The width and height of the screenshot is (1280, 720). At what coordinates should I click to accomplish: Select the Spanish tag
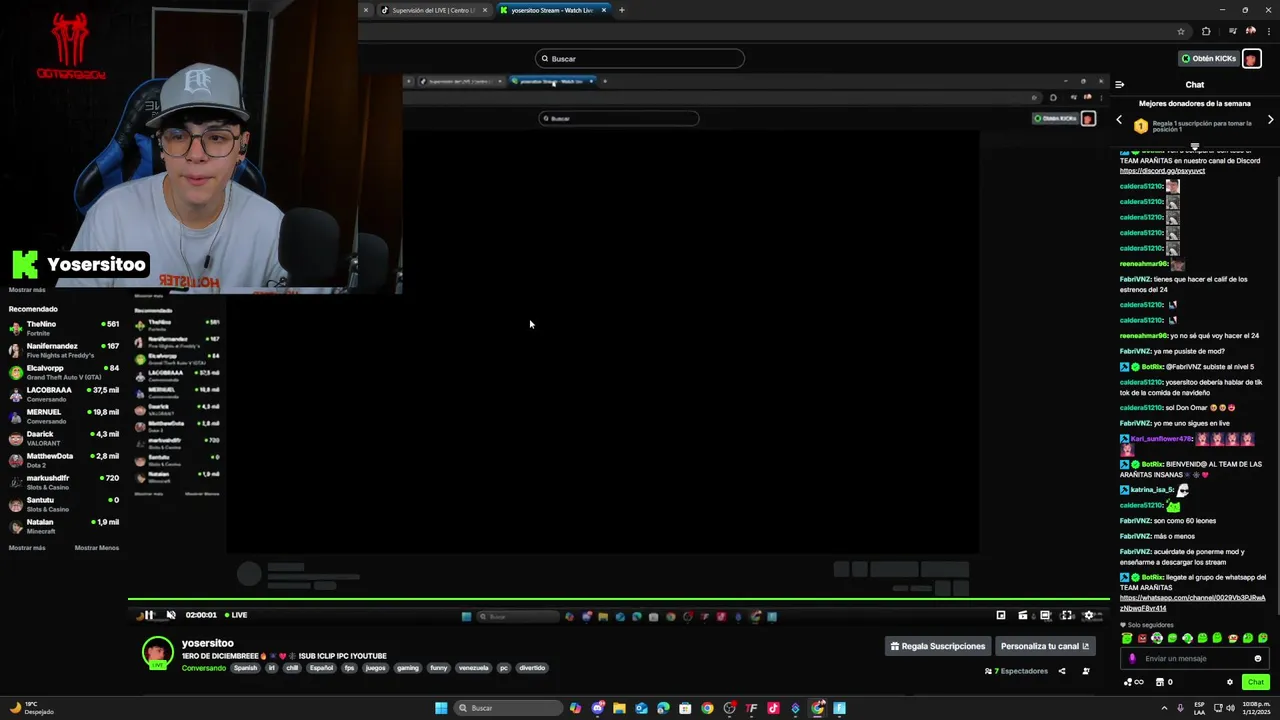(245, 668)
